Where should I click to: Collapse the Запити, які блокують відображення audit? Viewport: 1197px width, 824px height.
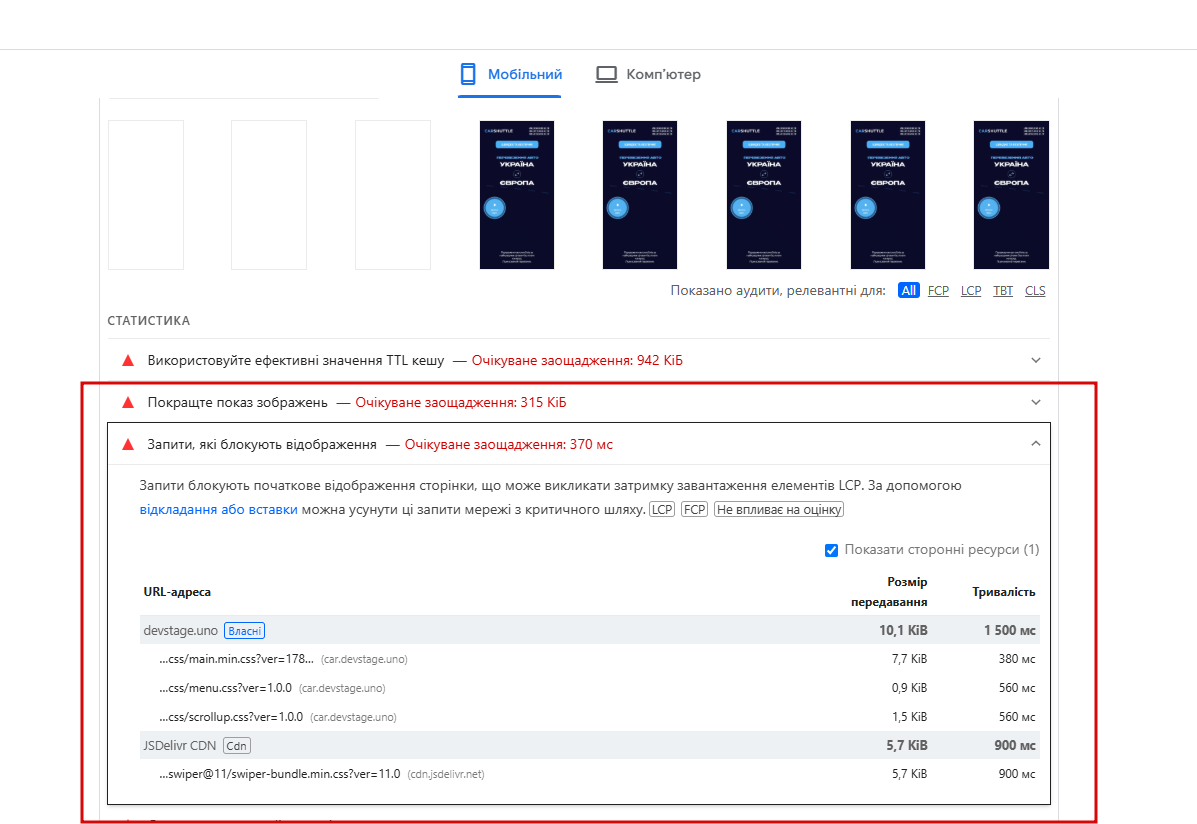tap(1036, 444)
